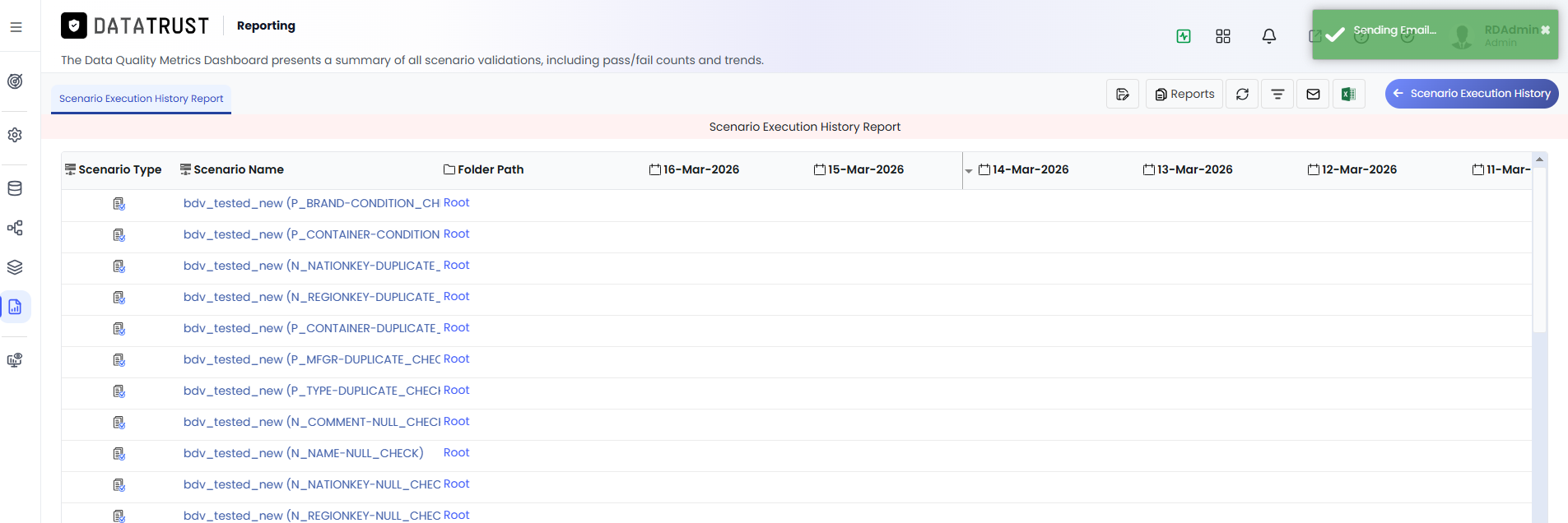The image size is (1568, 523).
Task: Open the notifications bell
Action: (x=1269, y=36)
